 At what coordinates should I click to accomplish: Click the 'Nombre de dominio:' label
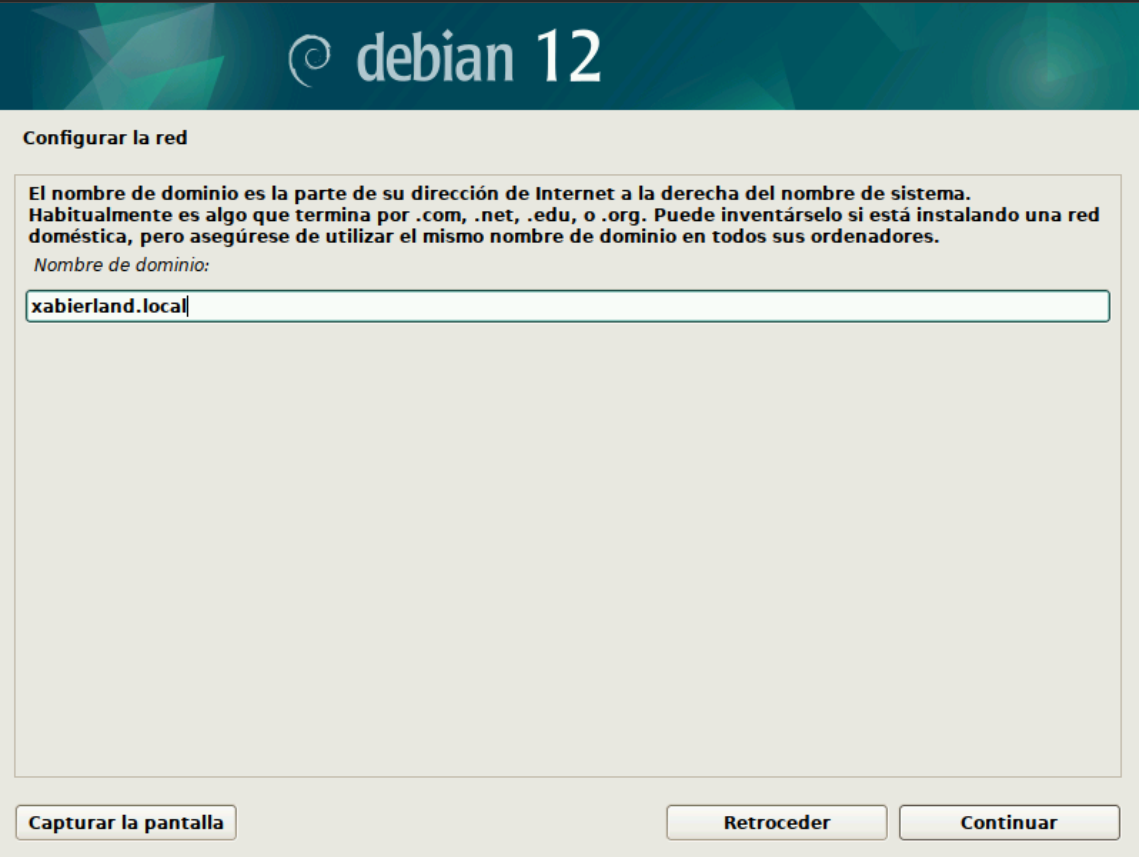[x=121, y=265]
